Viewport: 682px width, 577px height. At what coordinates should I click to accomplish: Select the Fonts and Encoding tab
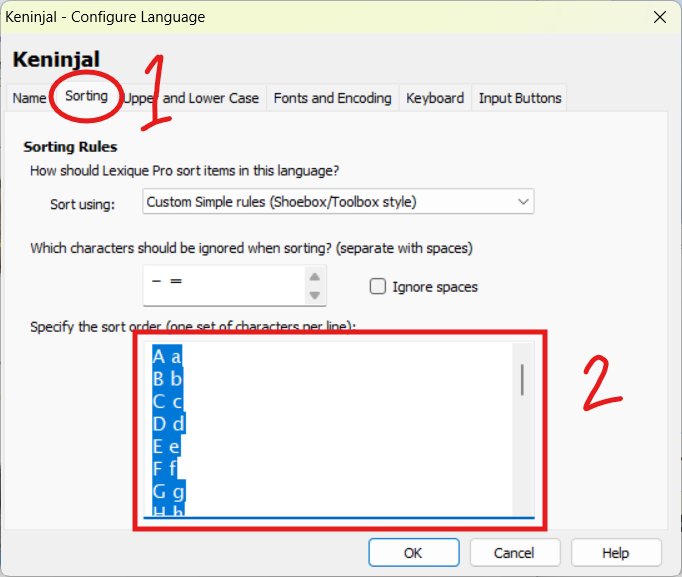click(332, 98)
